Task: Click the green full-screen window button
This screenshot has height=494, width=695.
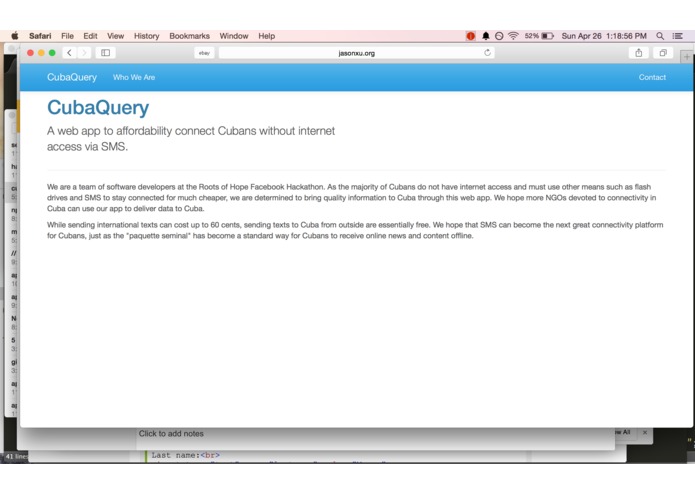Action: click(52, 53)
